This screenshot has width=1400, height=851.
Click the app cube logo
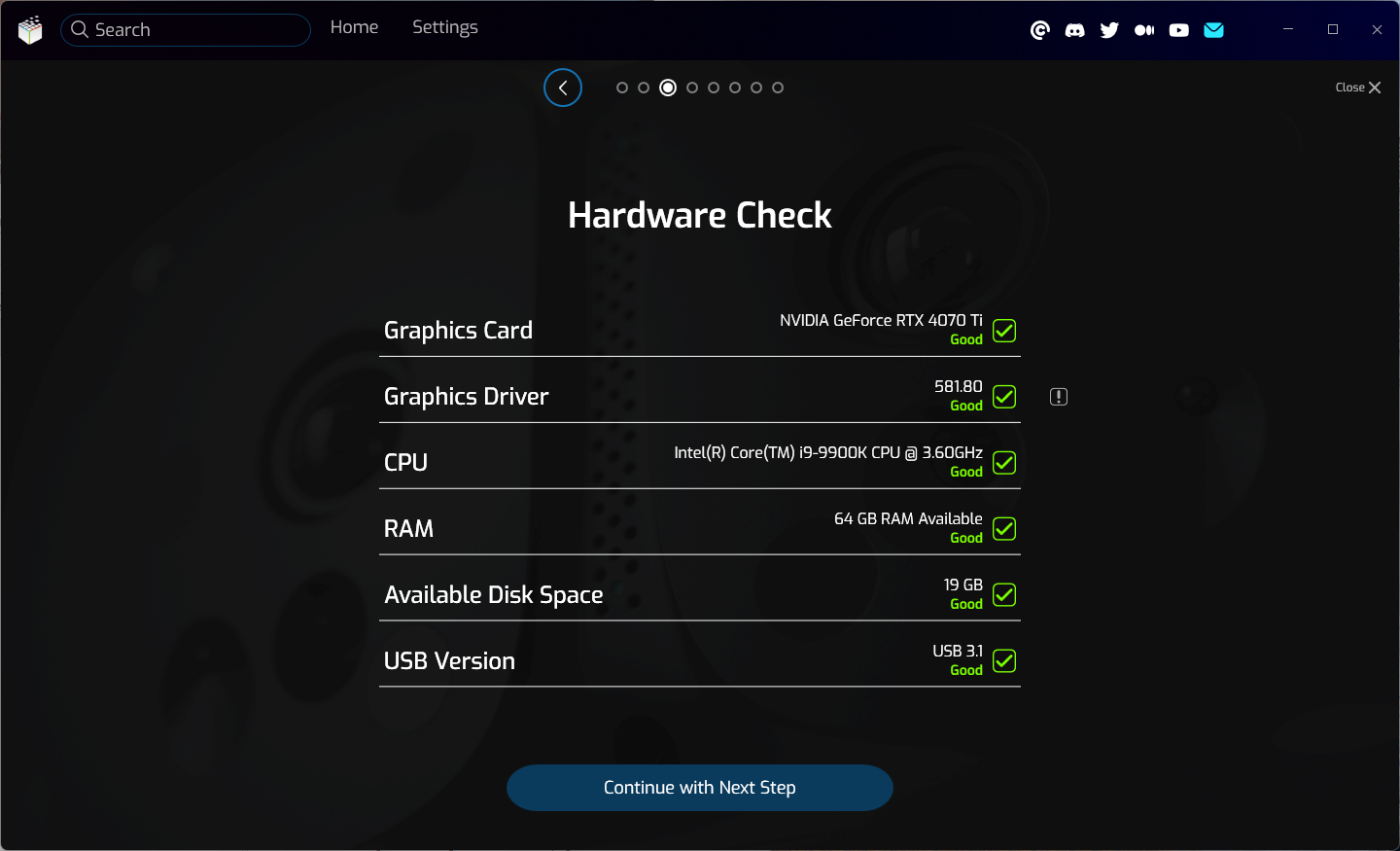[30, 30]
